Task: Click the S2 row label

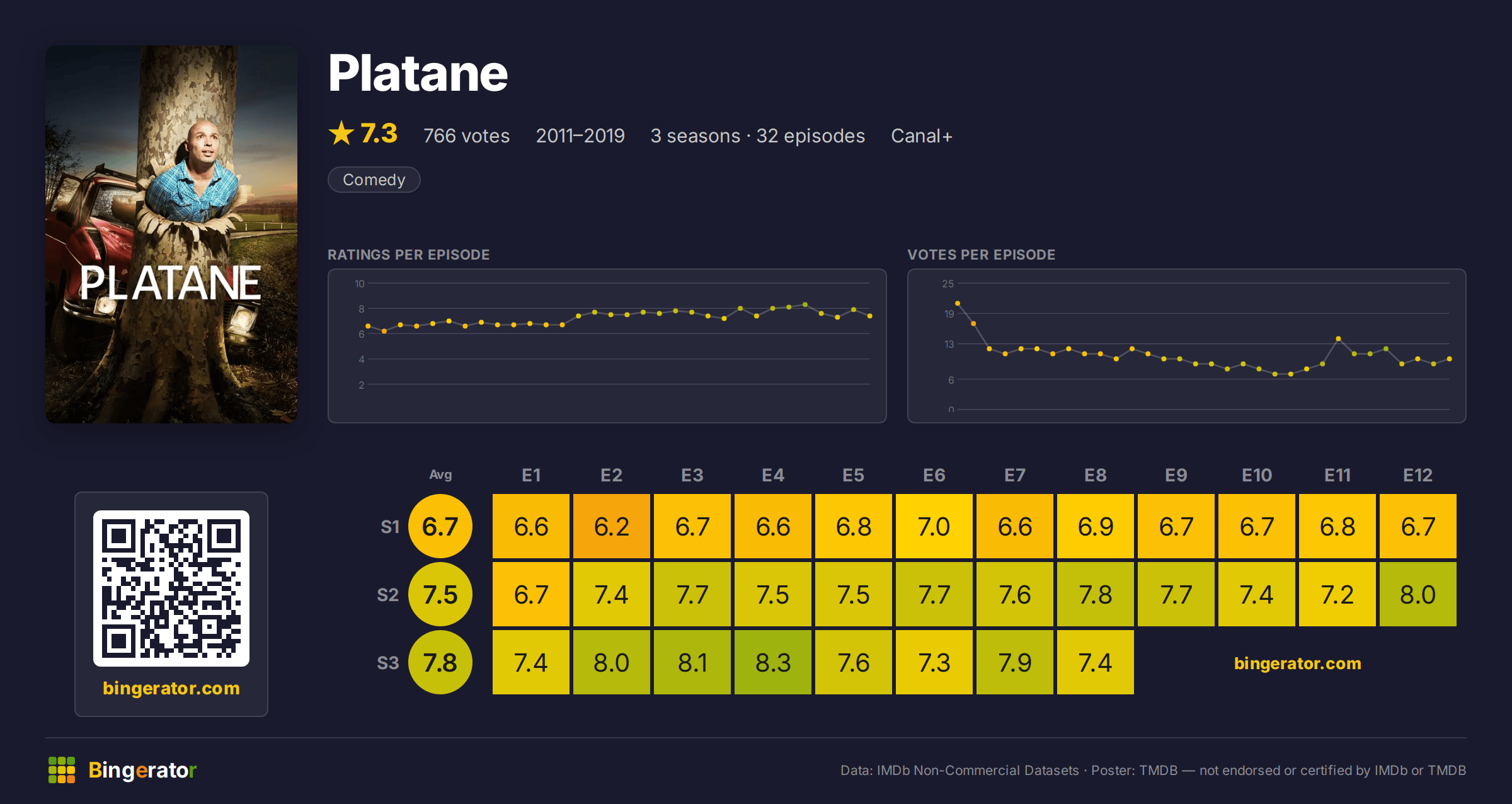Action: [x=388, y=595]
